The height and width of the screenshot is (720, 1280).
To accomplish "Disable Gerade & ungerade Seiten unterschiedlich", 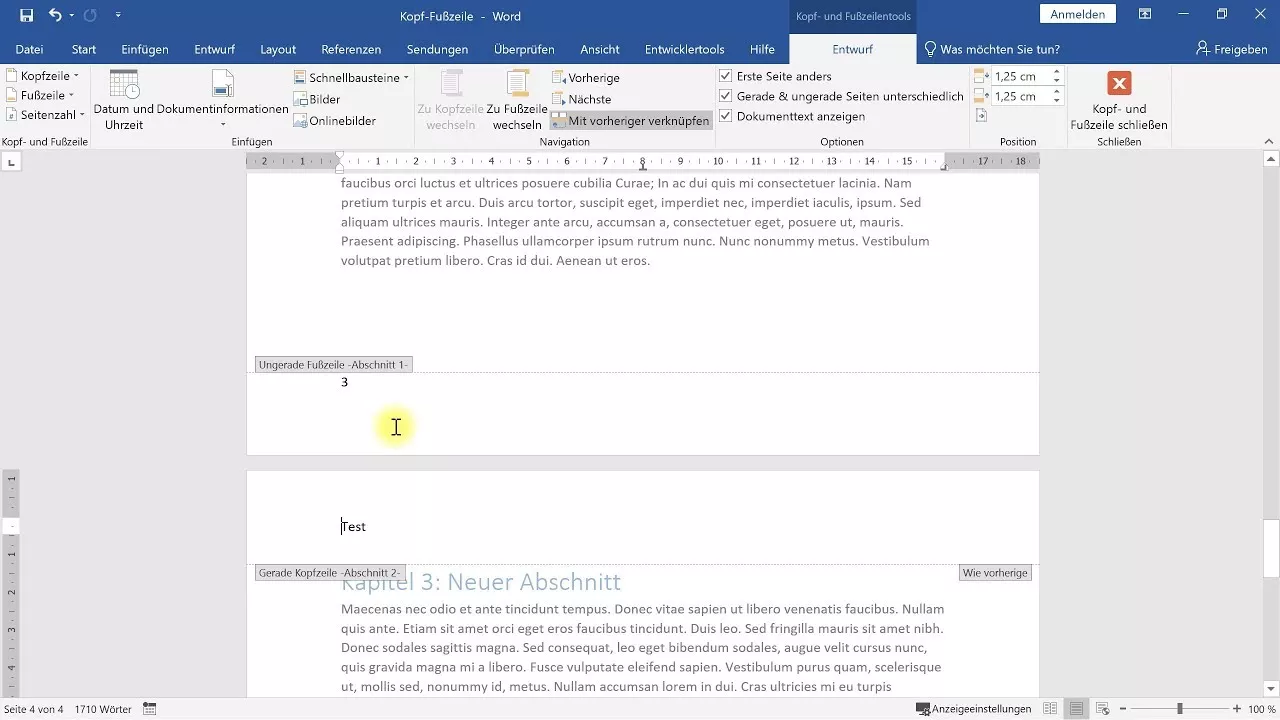I will pyautogui.click(x=725, y=96).
